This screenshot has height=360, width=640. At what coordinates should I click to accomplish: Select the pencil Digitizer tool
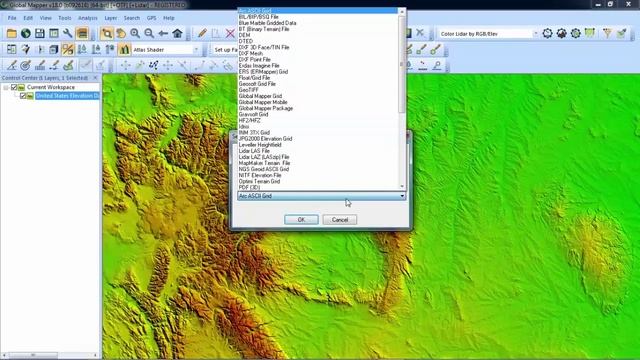202,33
